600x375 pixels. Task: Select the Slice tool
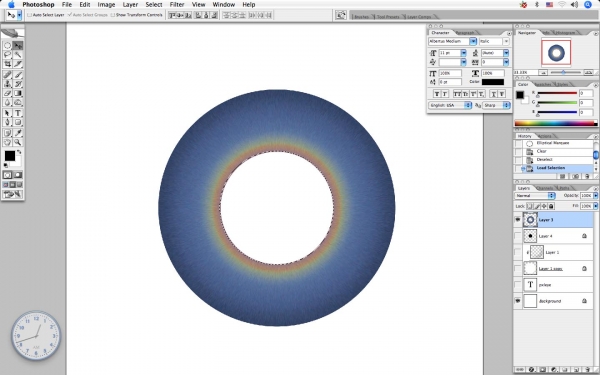(x=18, y=64)
